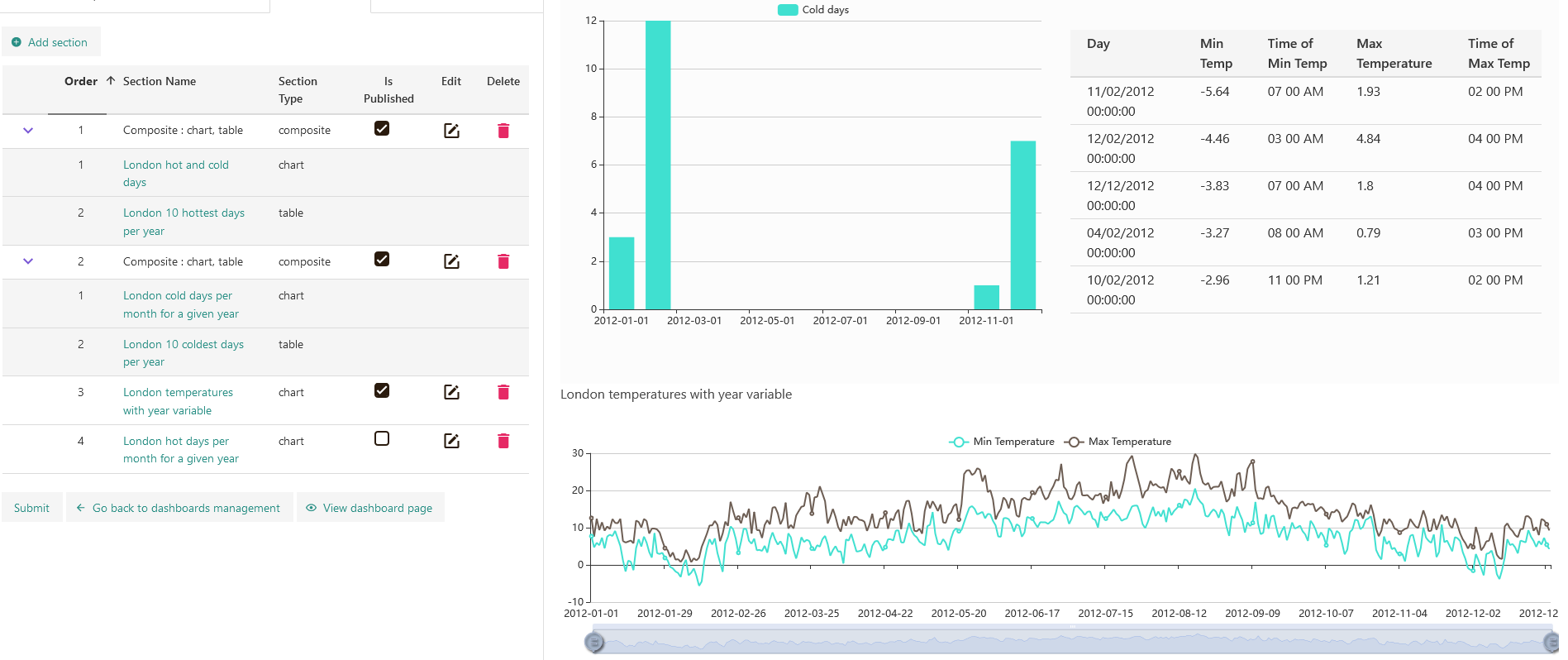
Task: Check published for London hot days per month
Action: click(x=382, y=438)
